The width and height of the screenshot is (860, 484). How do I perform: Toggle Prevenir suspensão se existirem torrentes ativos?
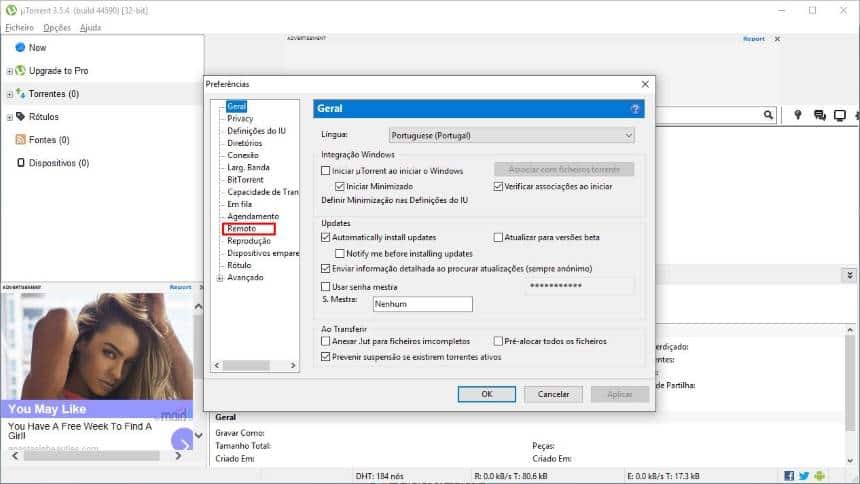click(325, 357)
